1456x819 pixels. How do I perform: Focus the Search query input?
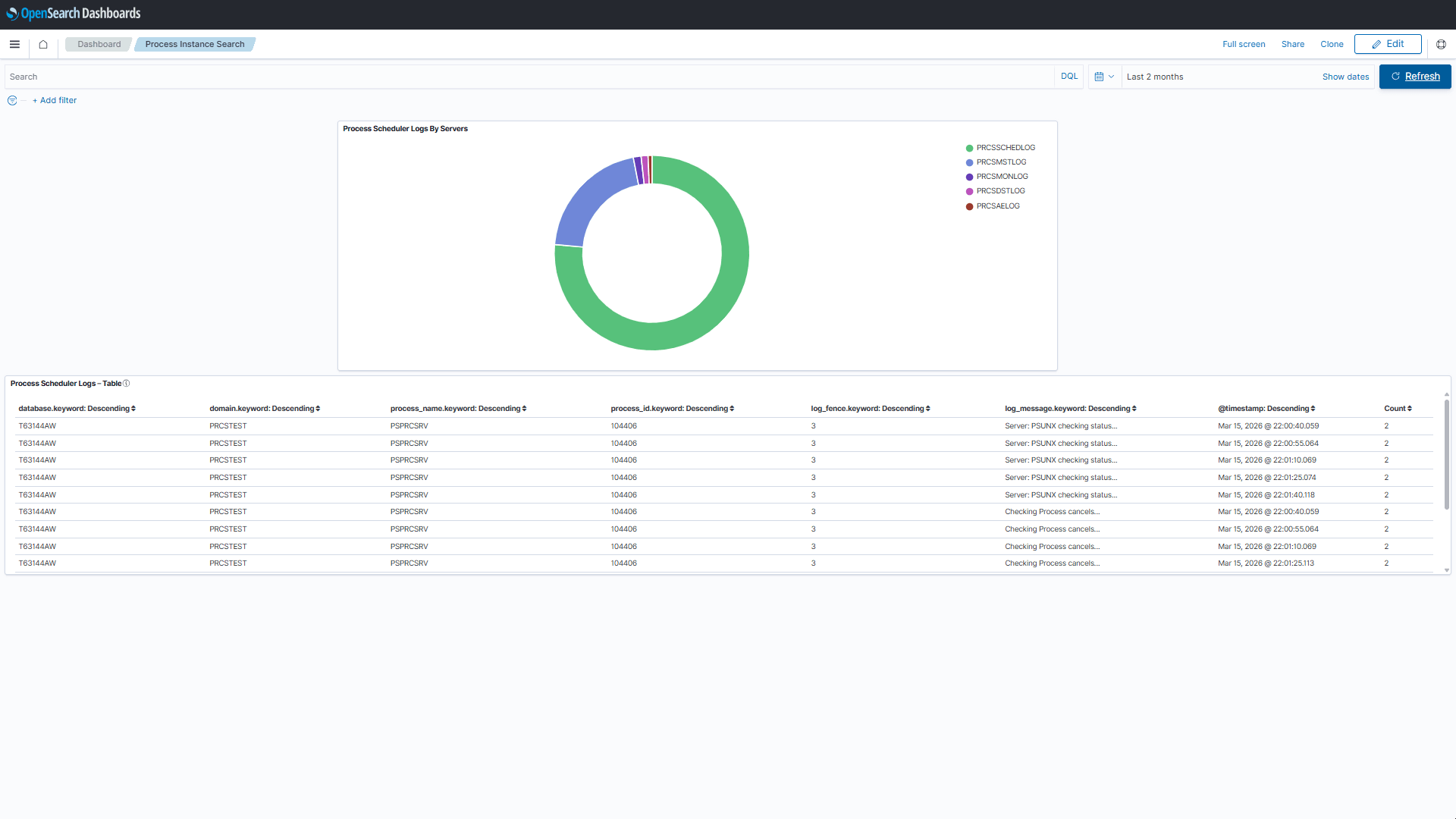[x=529, y=77]
